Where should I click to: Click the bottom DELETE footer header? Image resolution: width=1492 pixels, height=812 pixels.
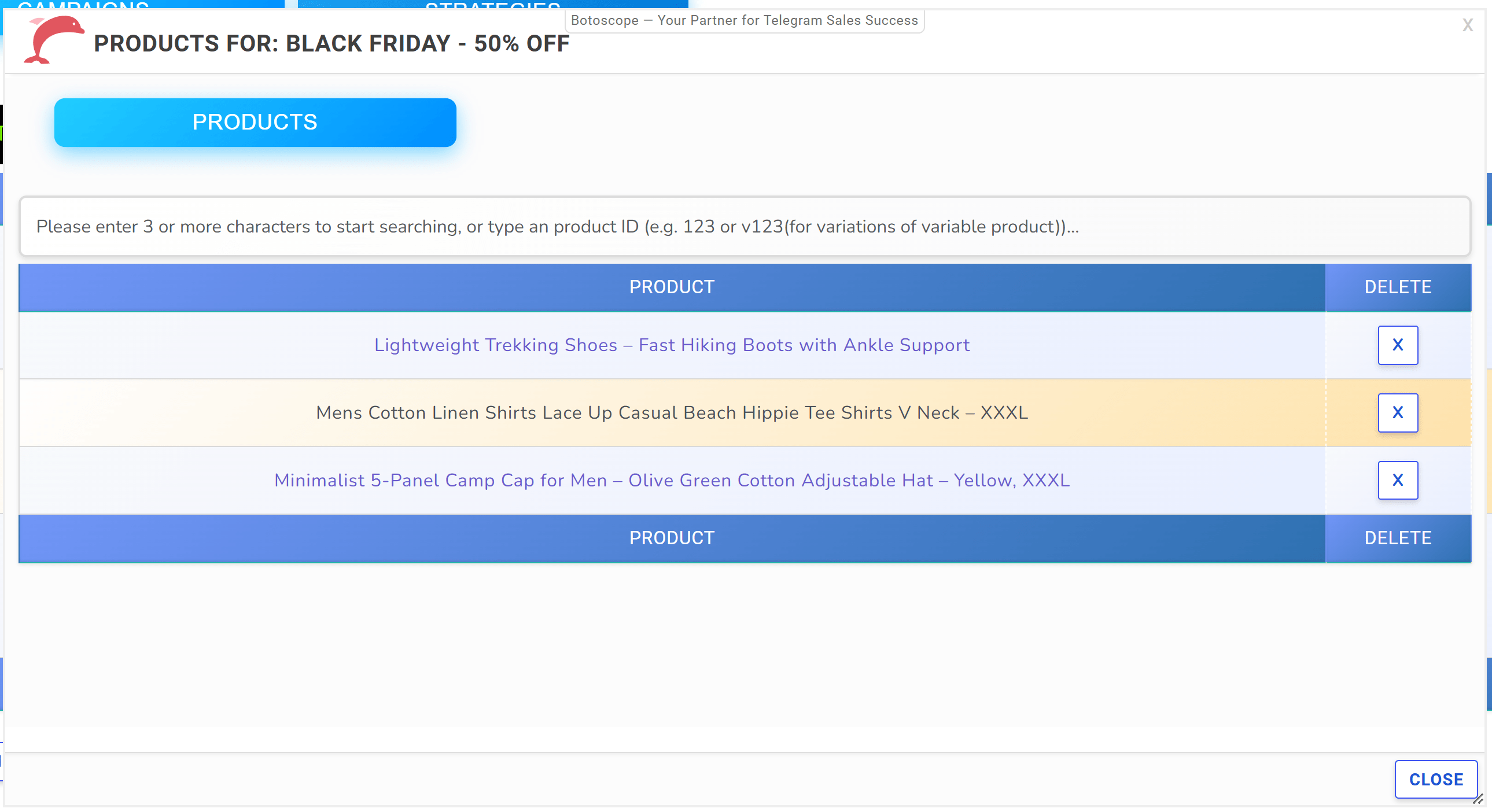(x=1397, y=538)
